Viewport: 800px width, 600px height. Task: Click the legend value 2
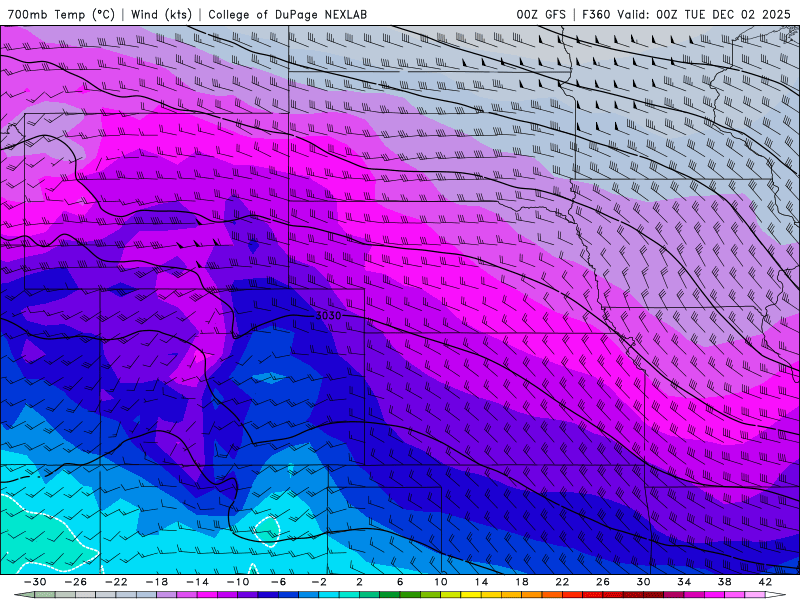coord(359,582)
